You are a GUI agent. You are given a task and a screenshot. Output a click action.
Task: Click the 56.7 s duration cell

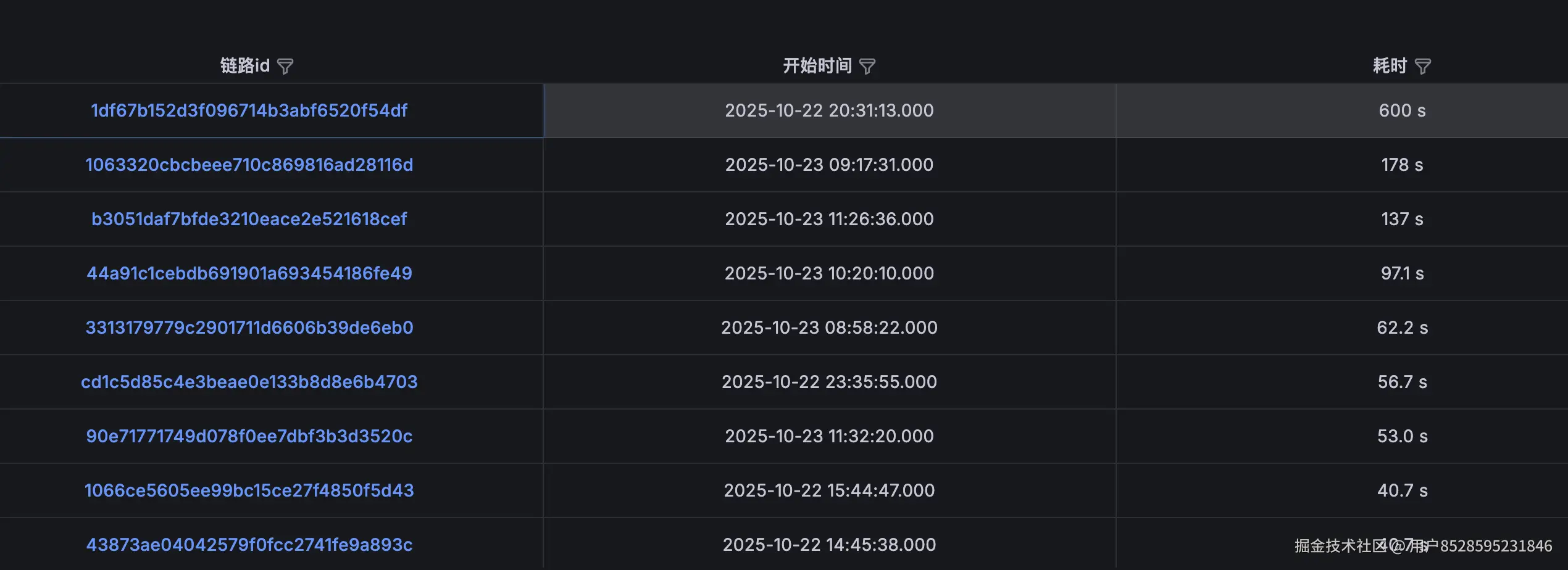1402,382
